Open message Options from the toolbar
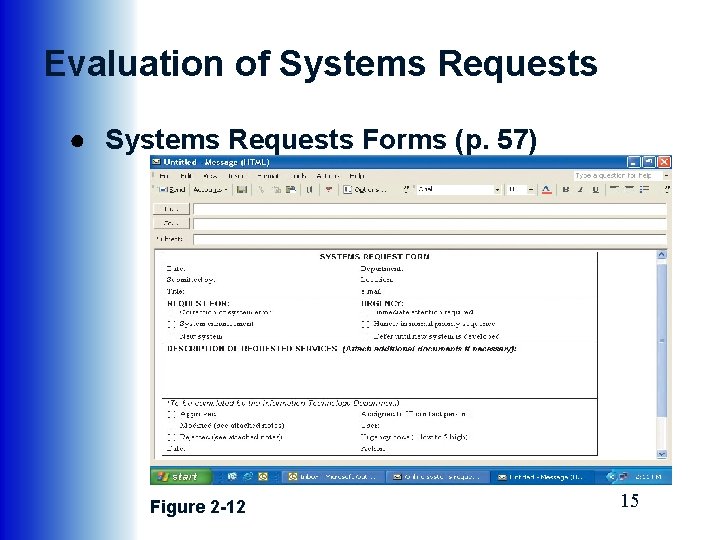 [x=365, y=190]
